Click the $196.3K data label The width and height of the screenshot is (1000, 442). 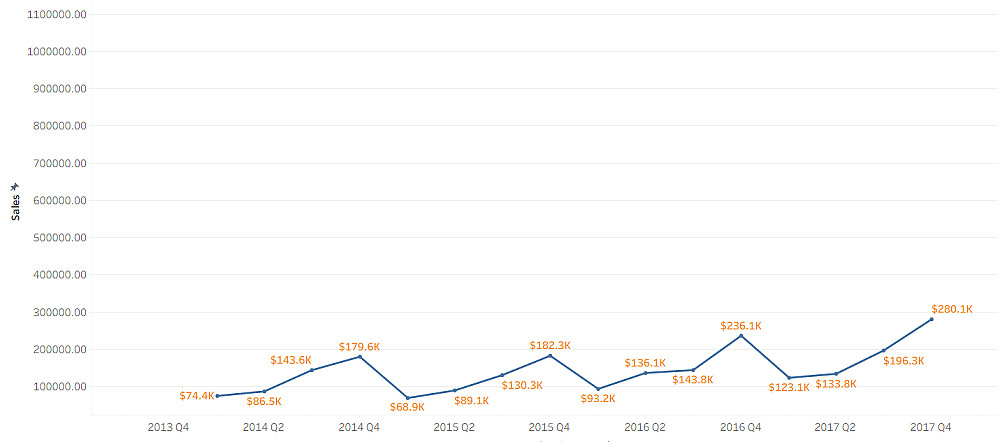tap(904, 361)
